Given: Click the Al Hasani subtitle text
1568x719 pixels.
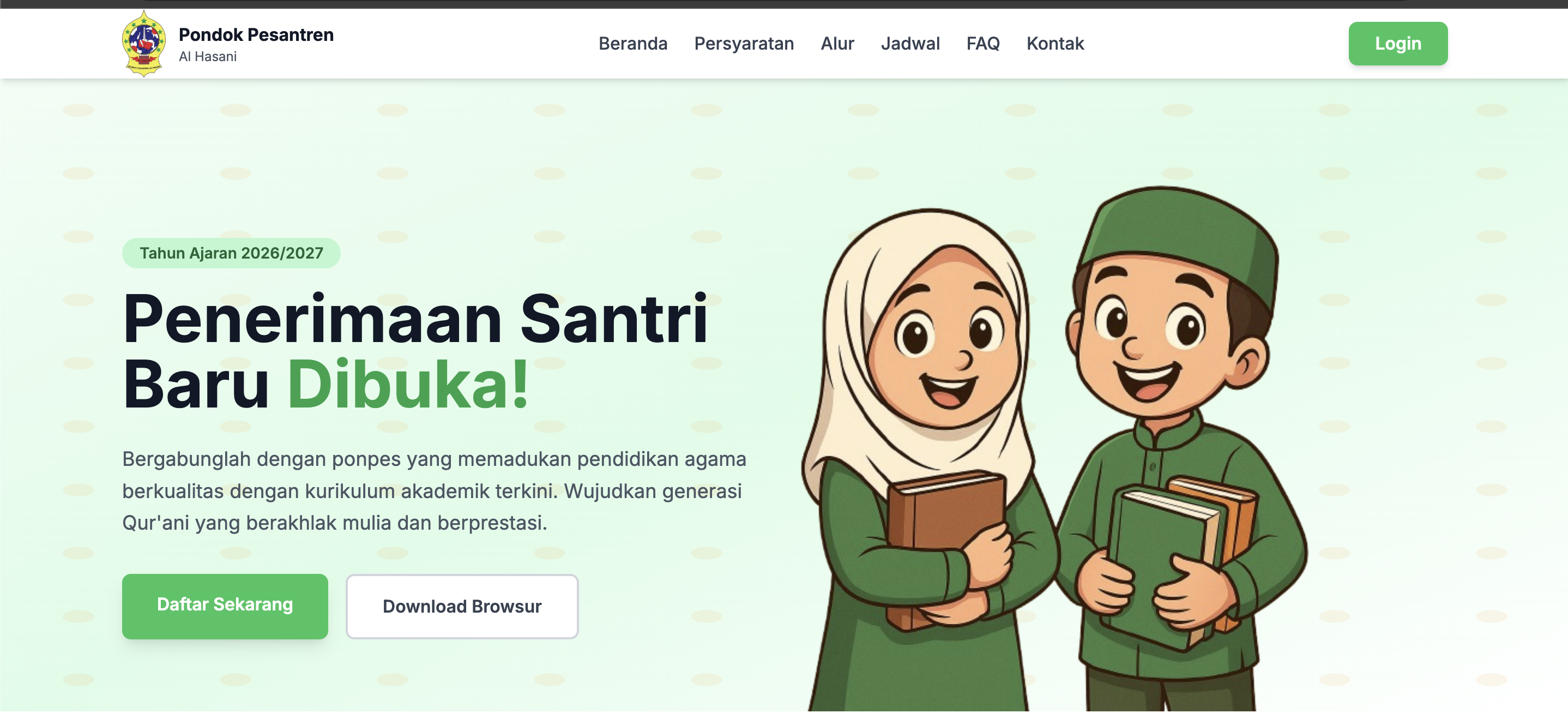Looking at the screenshot, I should coord(208,57).
